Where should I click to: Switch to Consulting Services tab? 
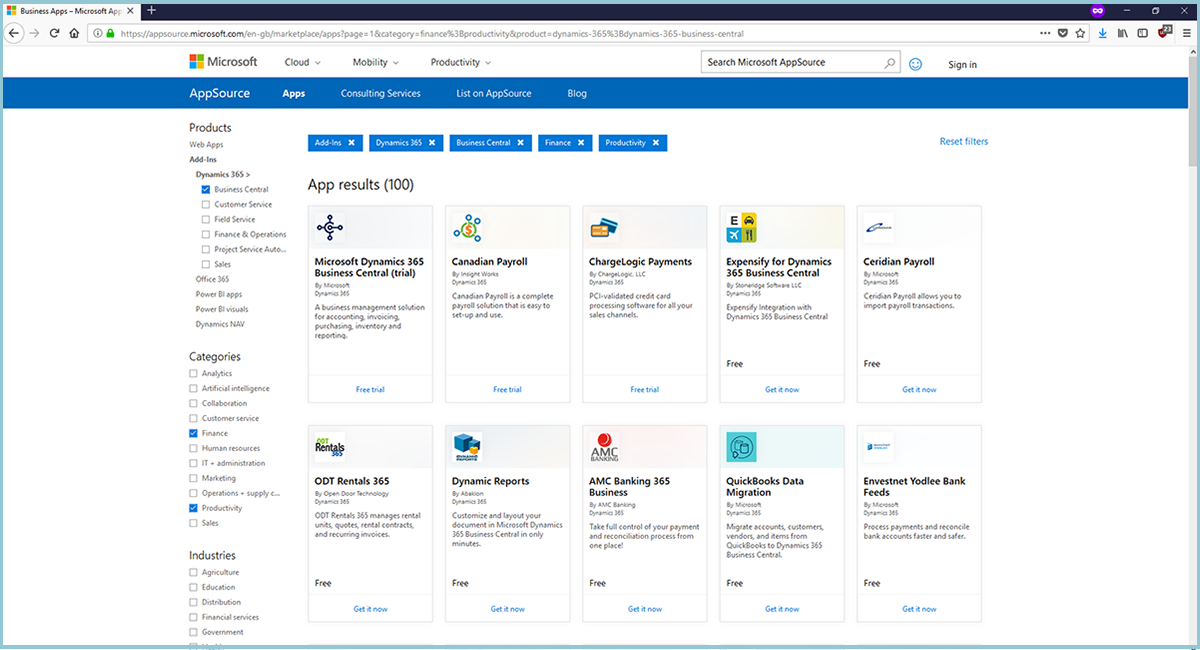380,94
